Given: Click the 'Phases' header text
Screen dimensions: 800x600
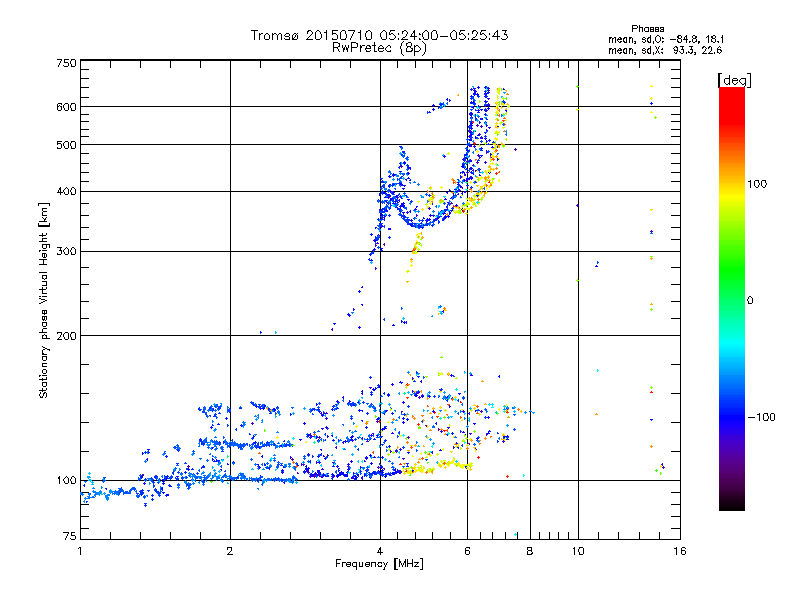Looking at the screenshot, I should point(647,29).
